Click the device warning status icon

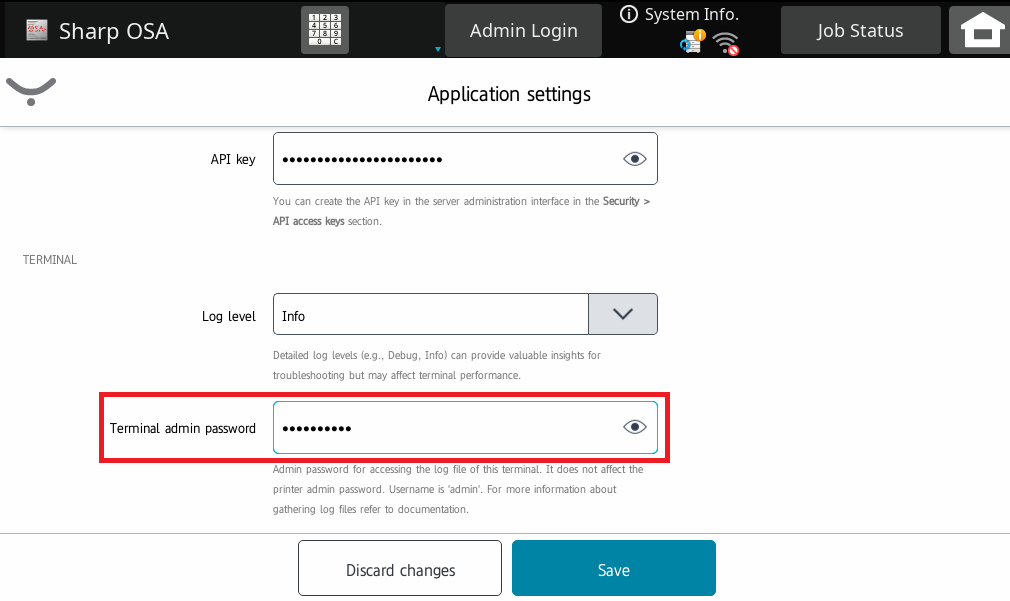[x=692, y=42]
